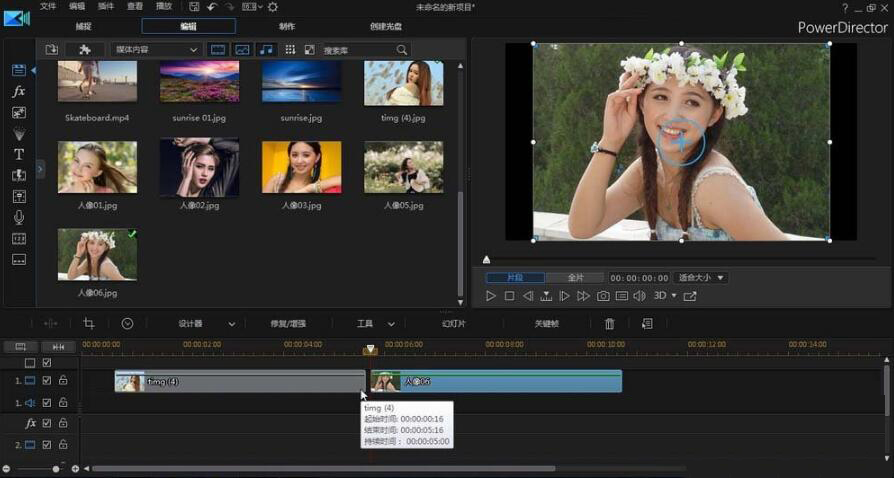This screenshot has width=894, height=478.
Task: Switch to the 制作 tab
Action: (287, 26)
